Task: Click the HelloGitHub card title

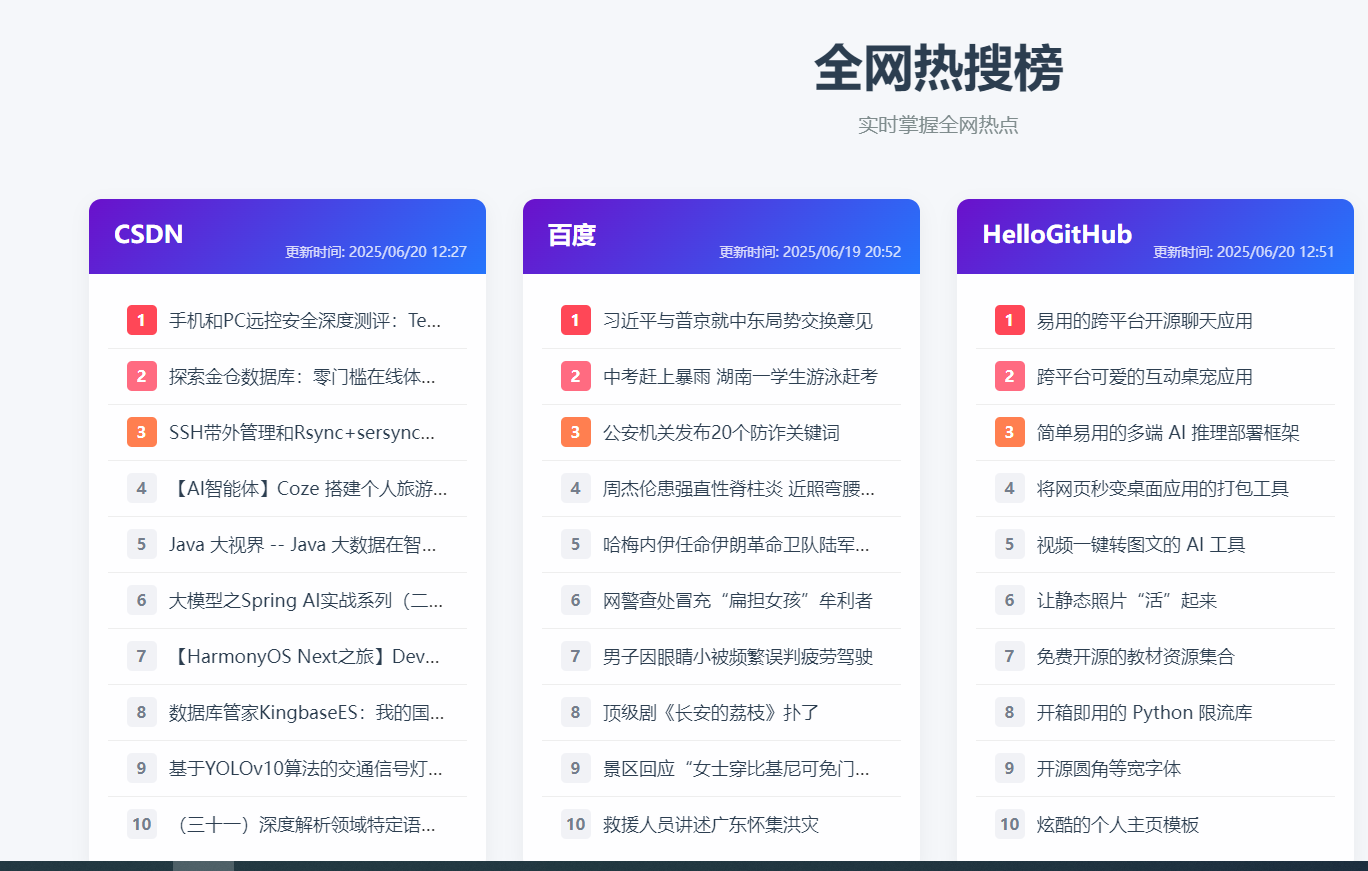Action: (x=1057, y=234)
